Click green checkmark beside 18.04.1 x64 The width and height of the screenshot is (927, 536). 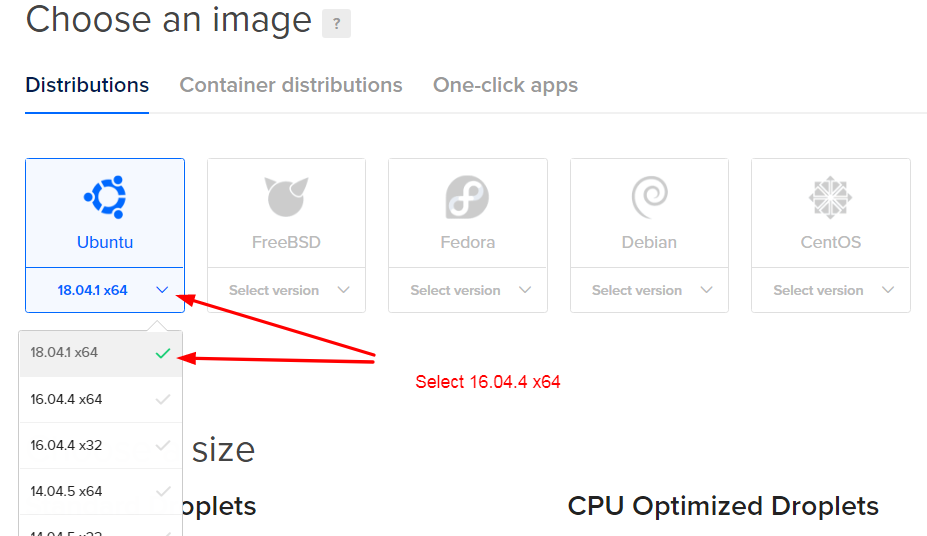click(163, 353)
